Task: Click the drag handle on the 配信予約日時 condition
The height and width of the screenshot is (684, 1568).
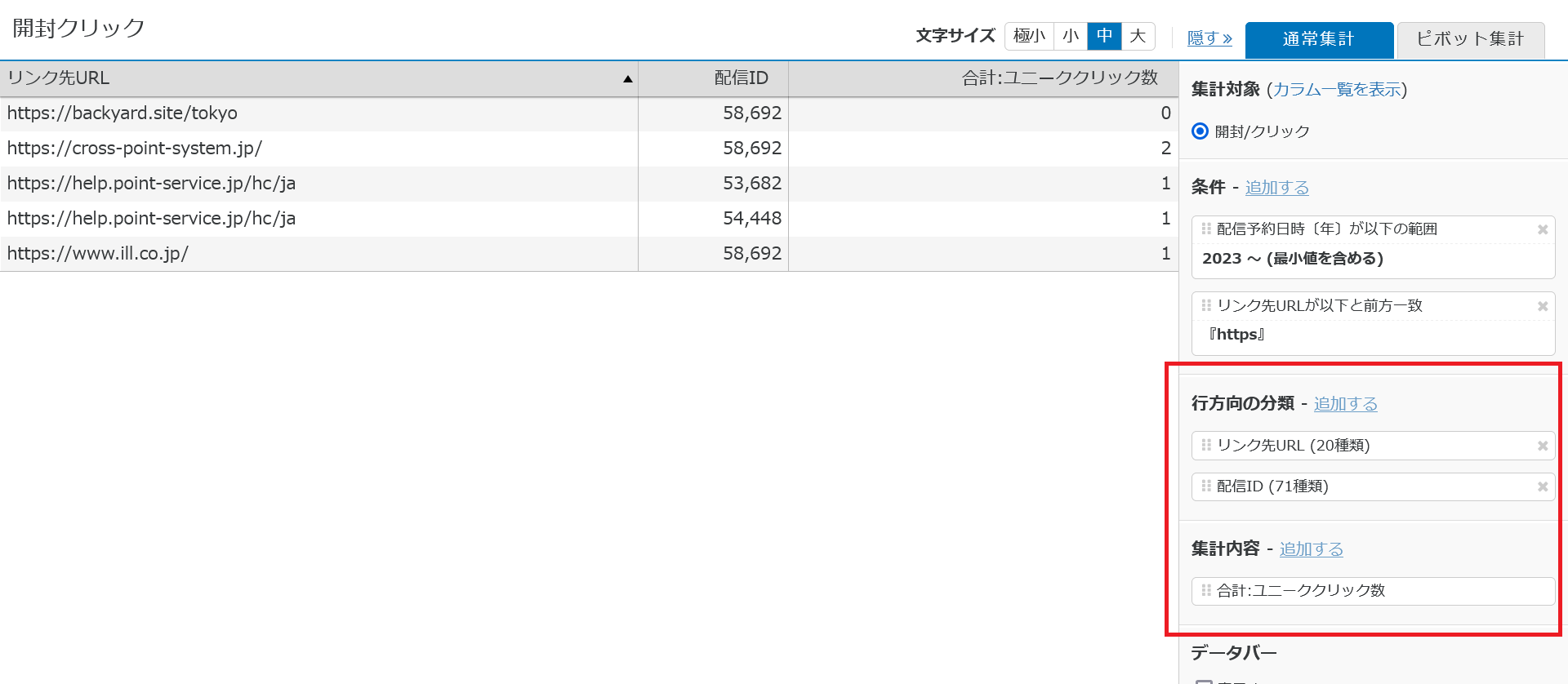Action: click(1206, 229)
